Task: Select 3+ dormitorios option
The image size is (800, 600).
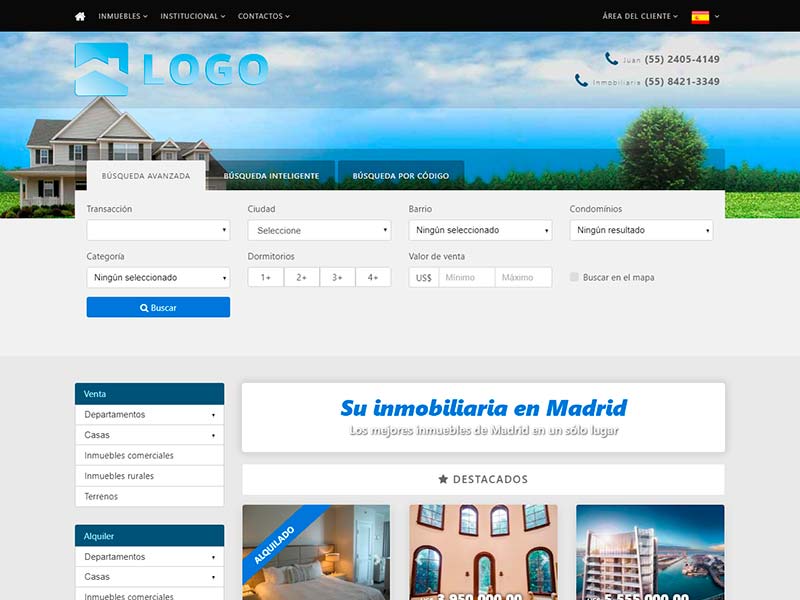Action: pyautogui.click(x=337, y=277)
